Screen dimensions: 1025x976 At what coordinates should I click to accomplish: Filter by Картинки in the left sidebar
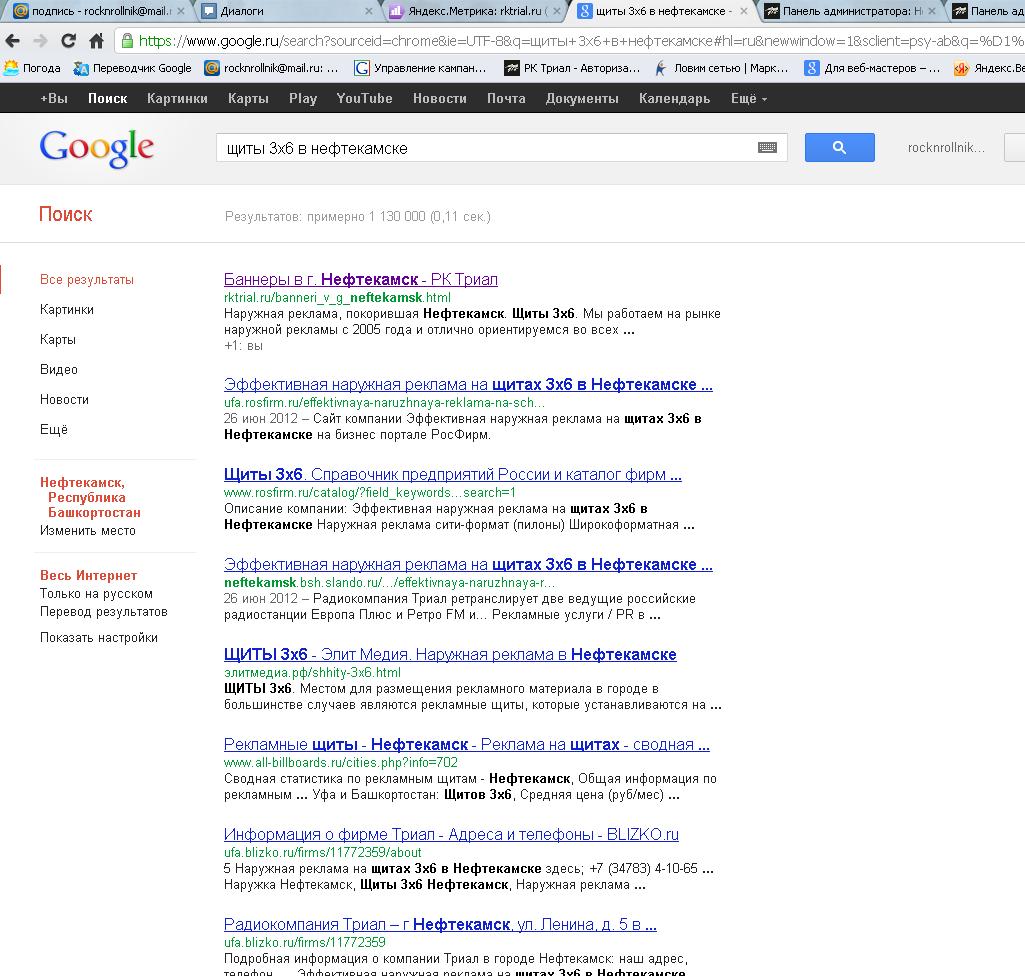tap(67, 310)
